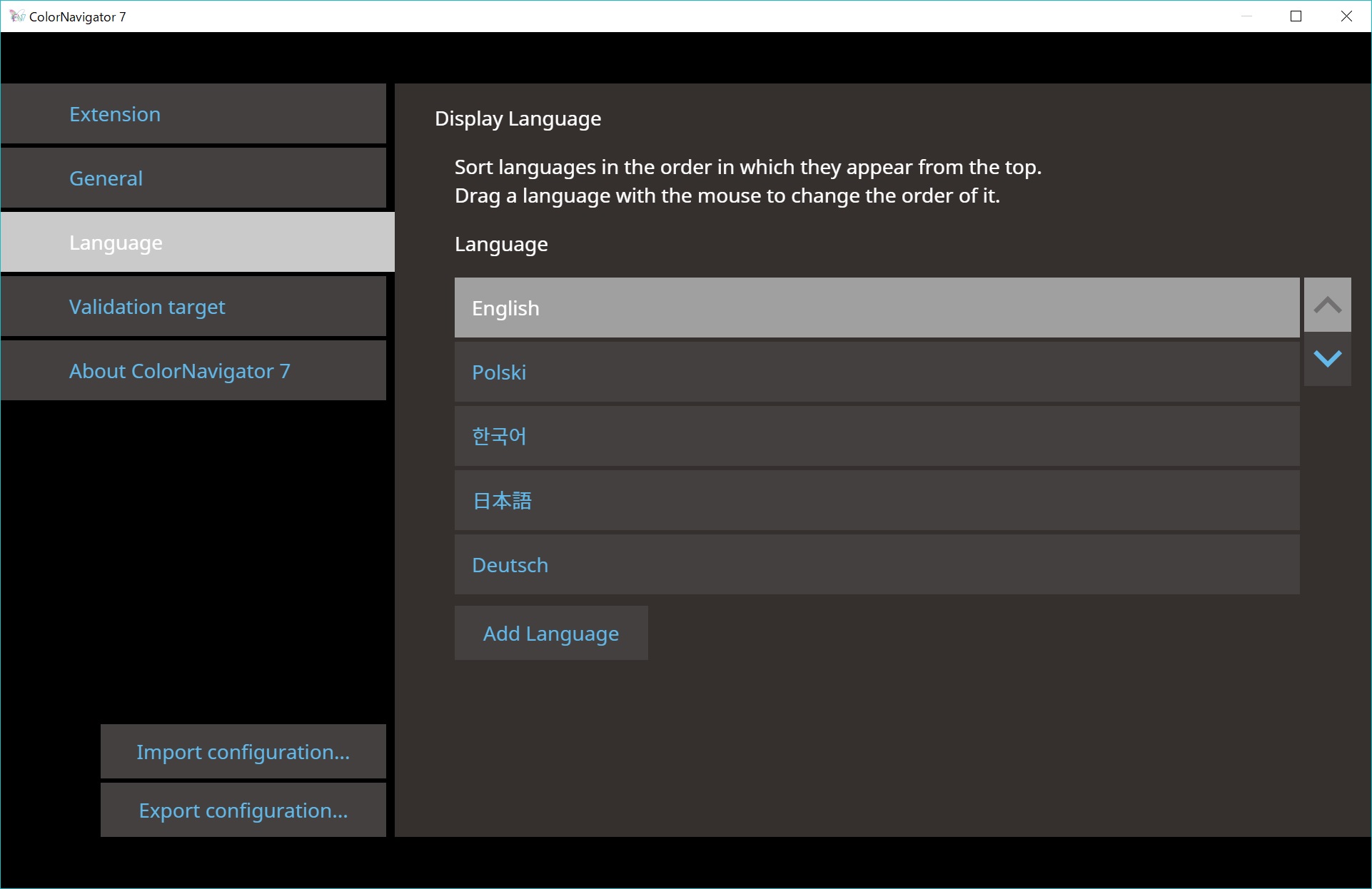Open the Validation target section
Image resolution: width=1372 pixels, height=889 pixels.
coord(193,307)
